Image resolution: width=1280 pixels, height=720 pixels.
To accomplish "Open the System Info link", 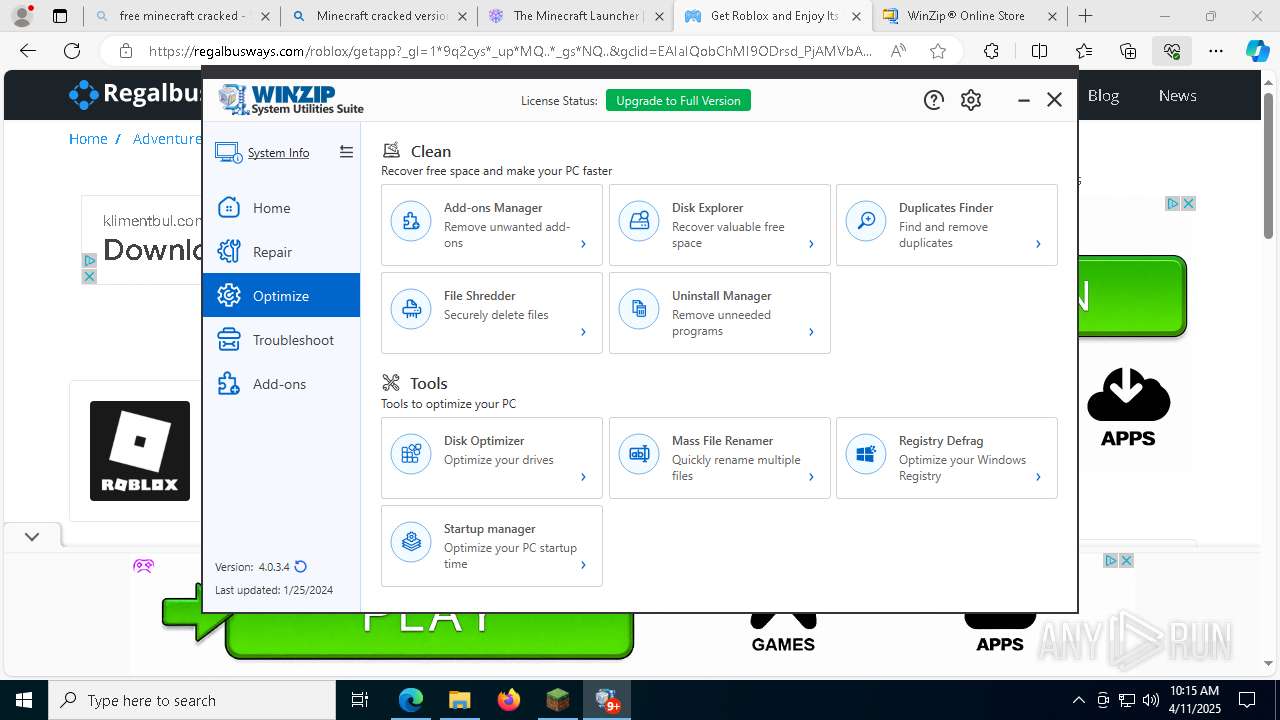I will pyautogui.click(x=278, y=153).
